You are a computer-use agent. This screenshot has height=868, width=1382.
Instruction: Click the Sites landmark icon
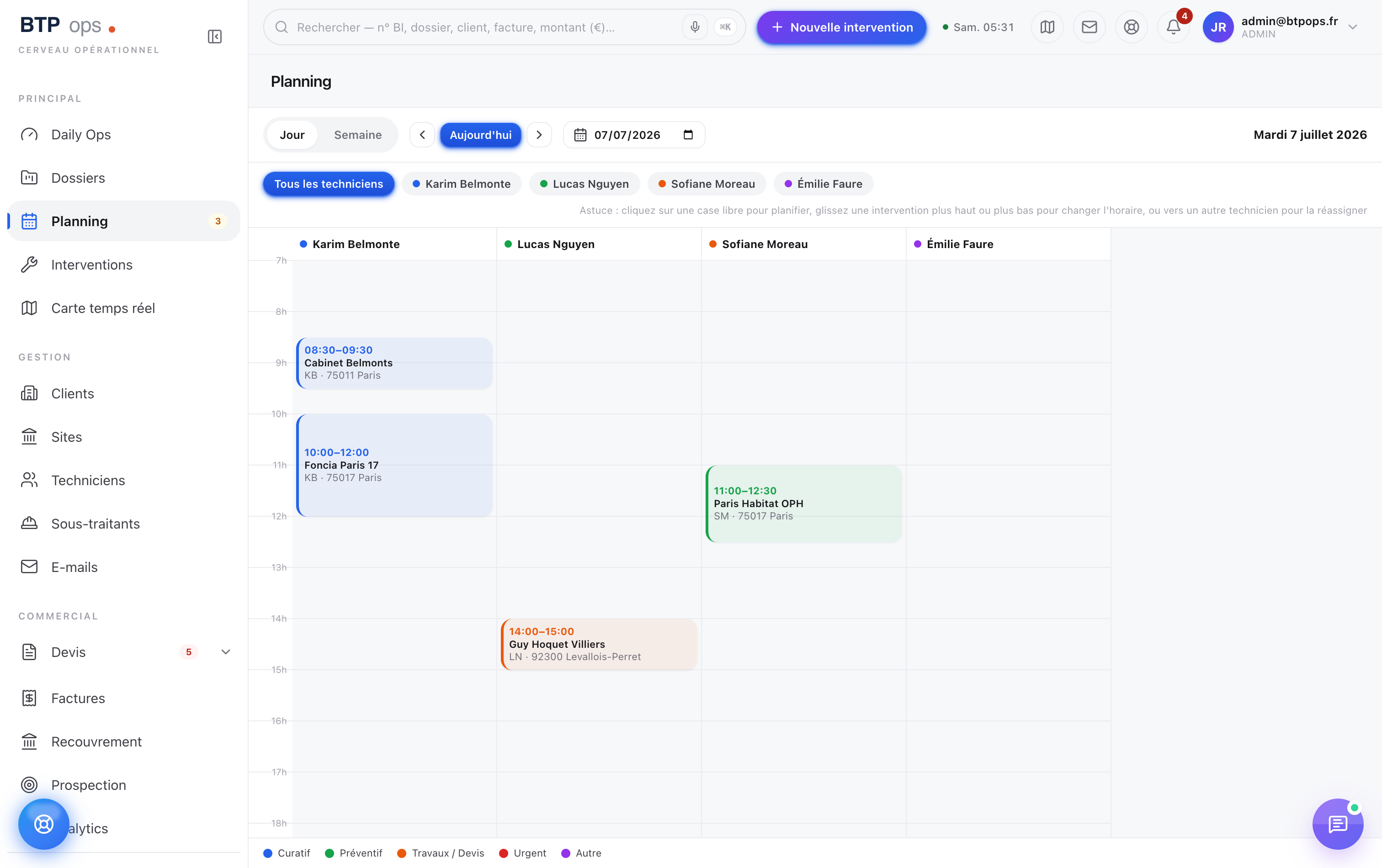pos(29,437)
